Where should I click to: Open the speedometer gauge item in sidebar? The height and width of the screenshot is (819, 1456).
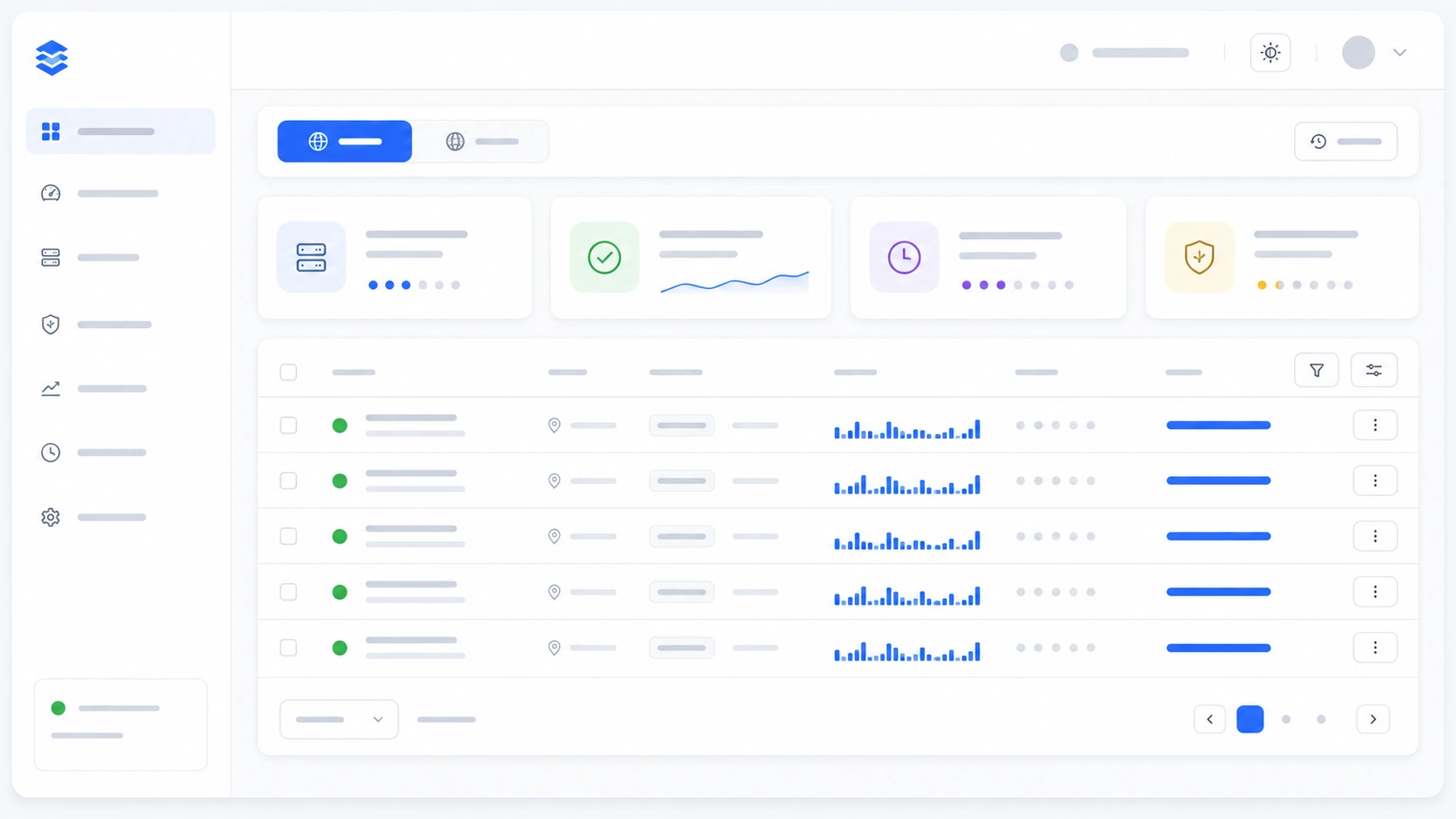coord(120,193)
